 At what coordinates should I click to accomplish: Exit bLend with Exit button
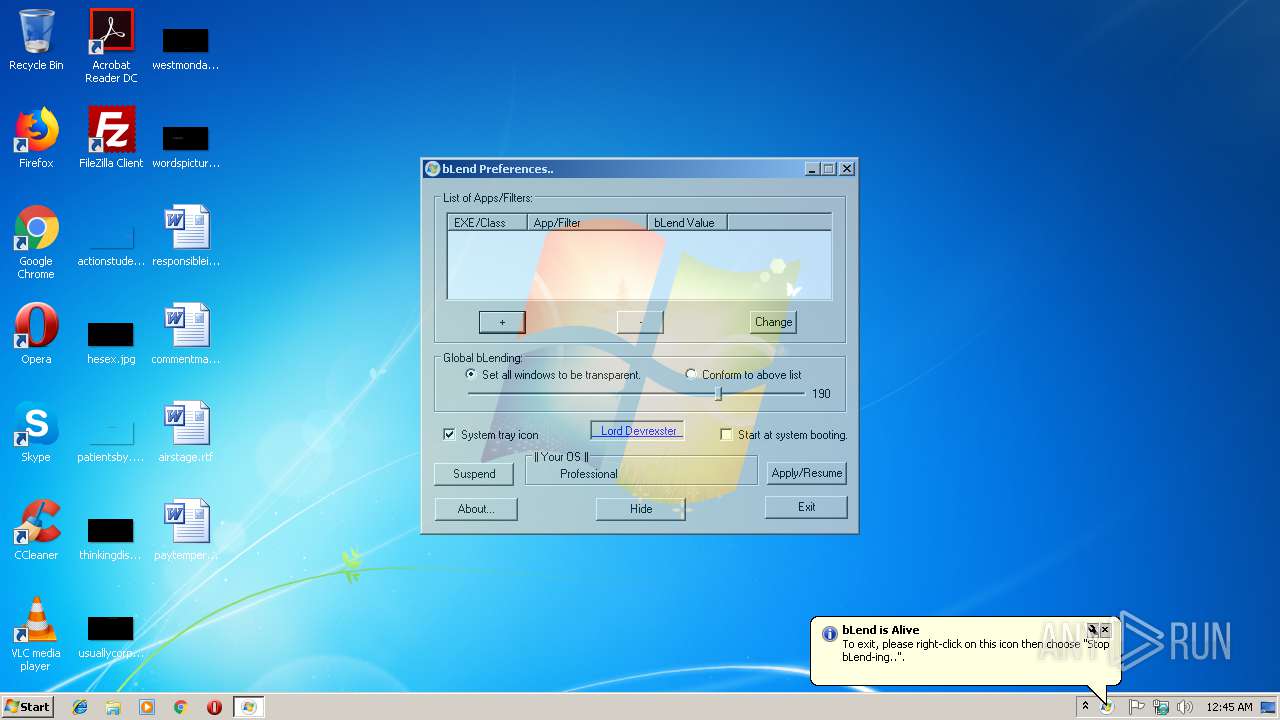[x=806, y=507]
